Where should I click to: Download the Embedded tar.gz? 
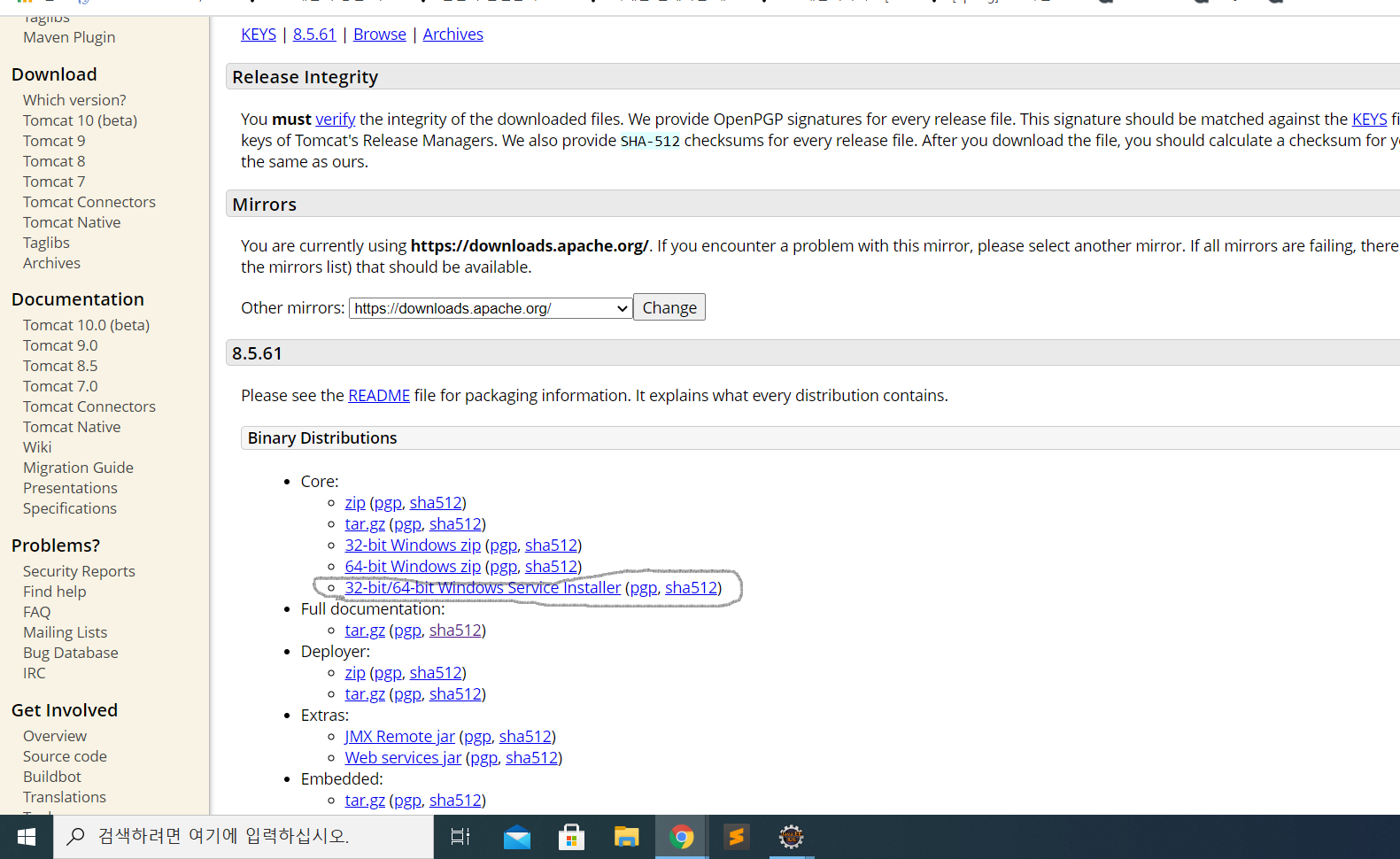[x=365, y=801]
